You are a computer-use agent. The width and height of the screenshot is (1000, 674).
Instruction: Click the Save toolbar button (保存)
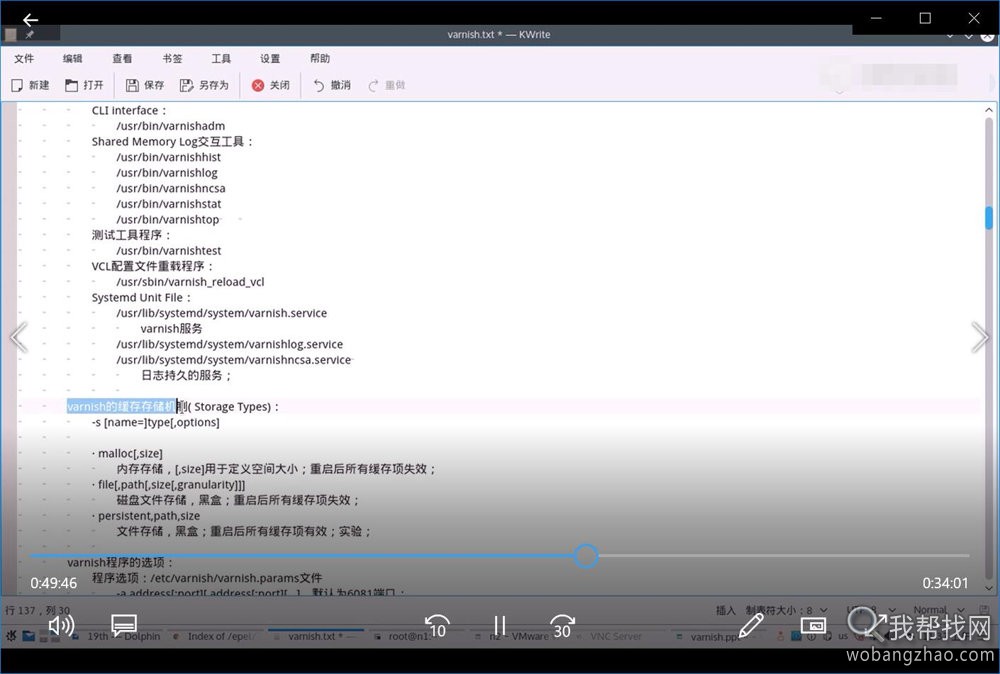coord(145,85)
